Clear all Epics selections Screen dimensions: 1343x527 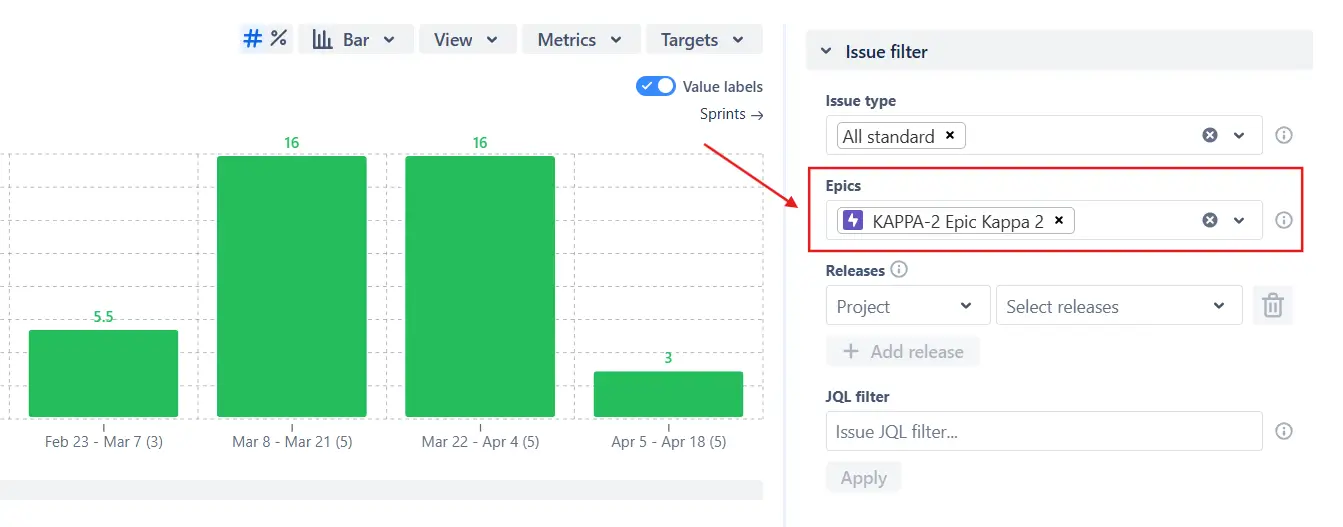click(1210, 220)
